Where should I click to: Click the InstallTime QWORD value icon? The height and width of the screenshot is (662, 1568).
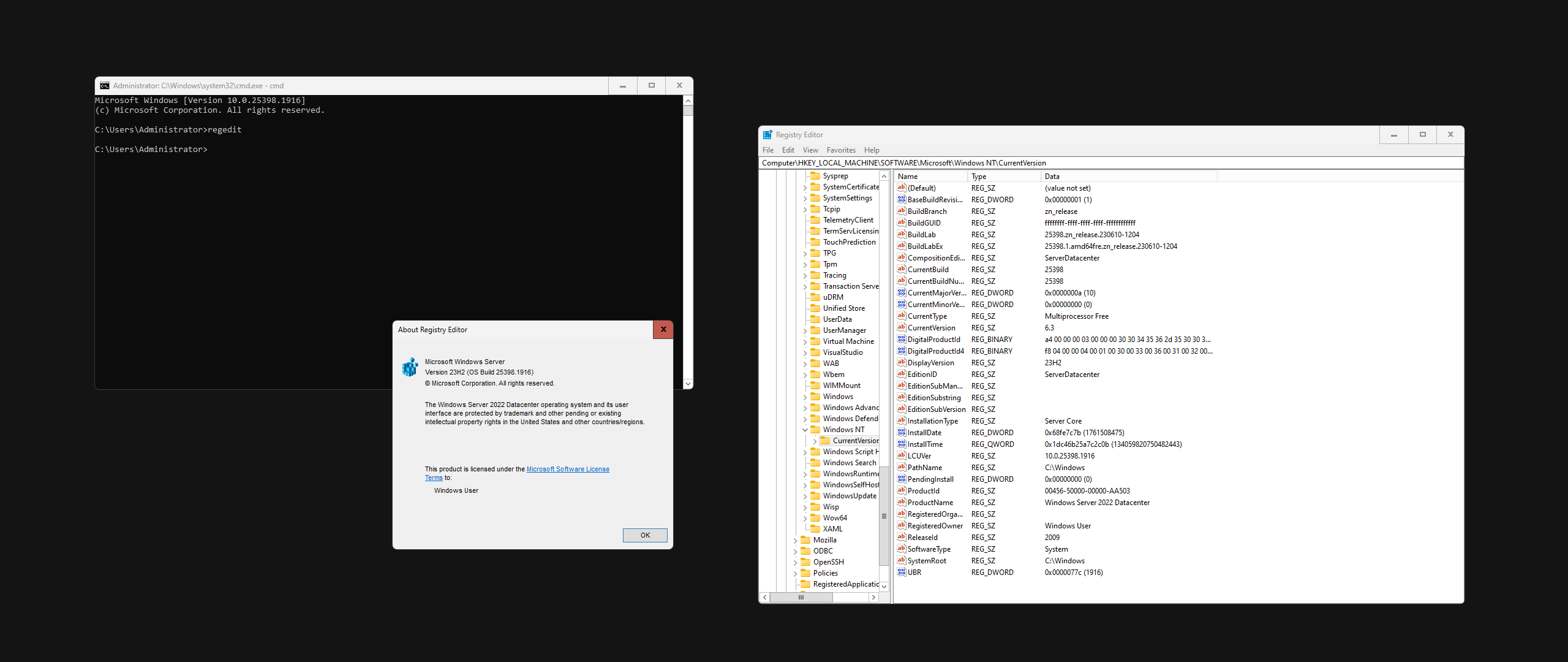(901, 444)
